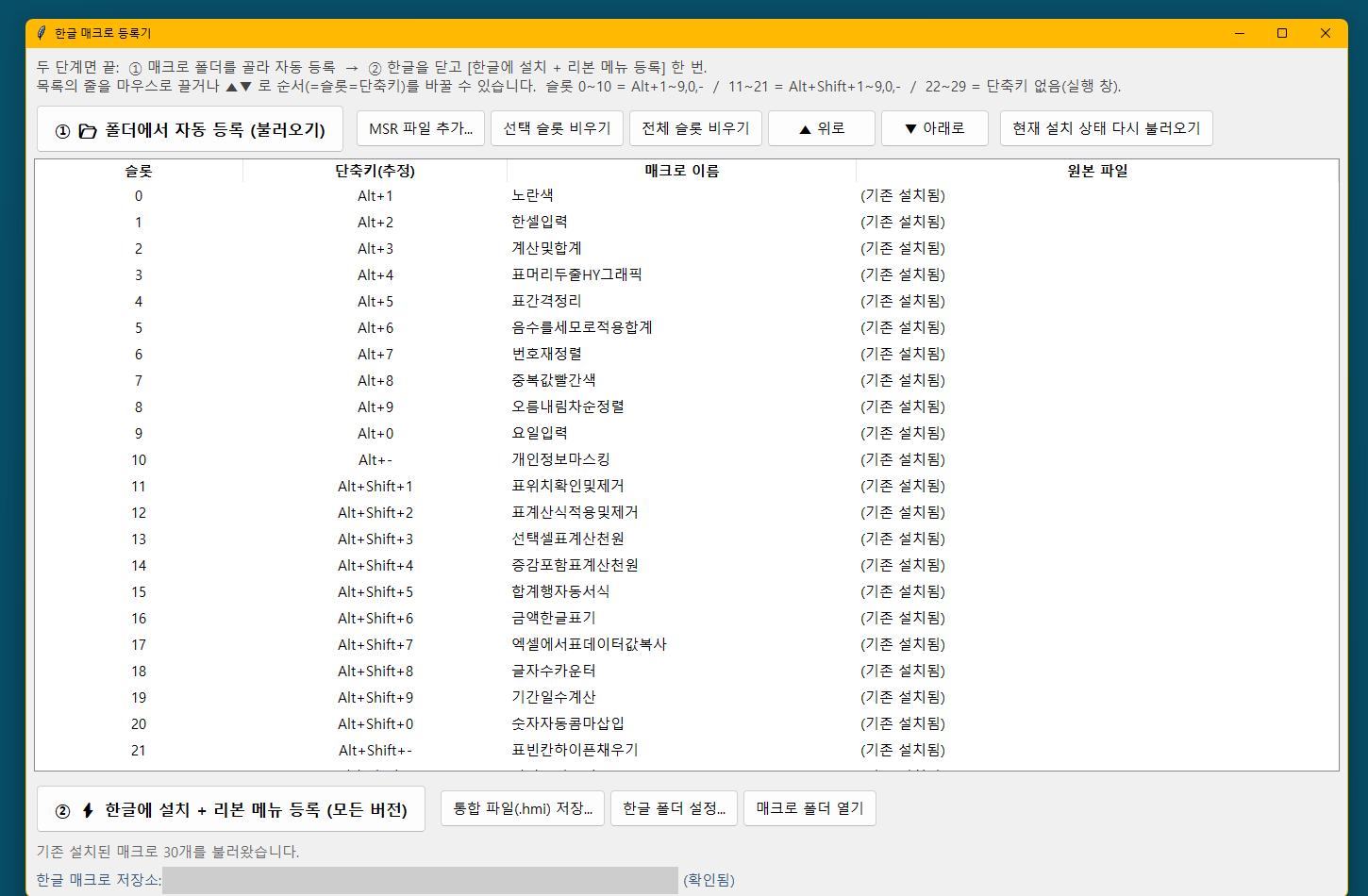Click the Alt+0 shortcut cell
The height and width of the screenshot is (896, 1368).
tap(375, 434)
